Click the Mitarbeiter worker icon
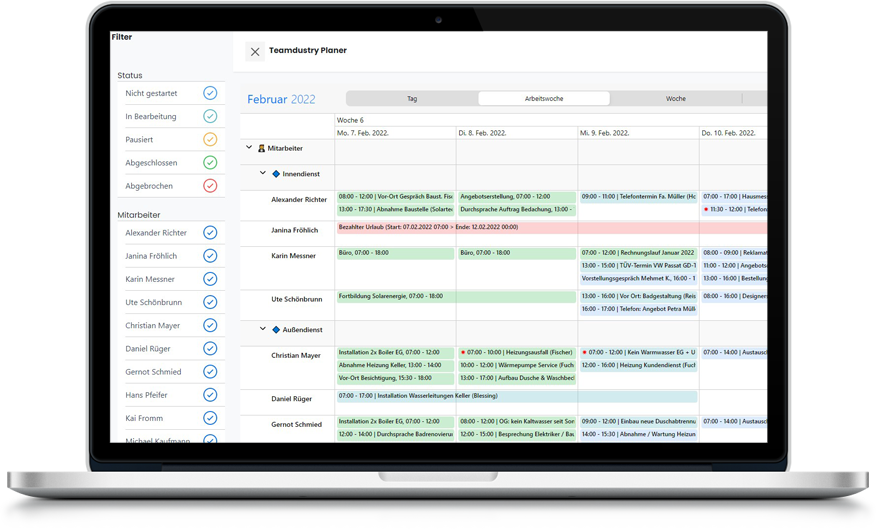This screenshot has width=876, height=529. (261, 149)
